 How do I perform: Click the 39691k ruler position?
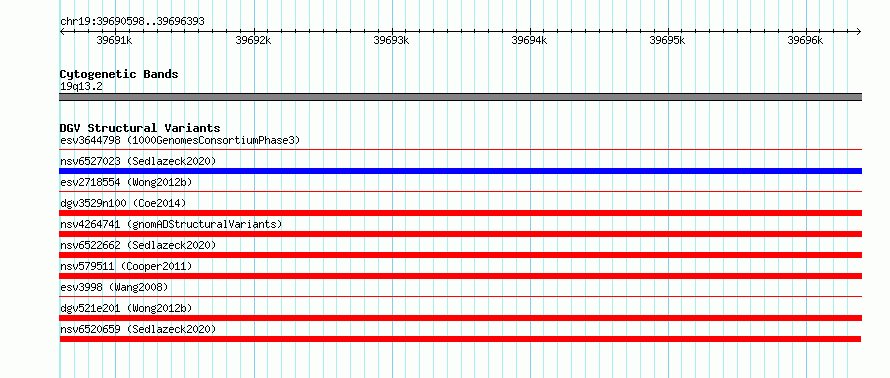click(115, 40)
